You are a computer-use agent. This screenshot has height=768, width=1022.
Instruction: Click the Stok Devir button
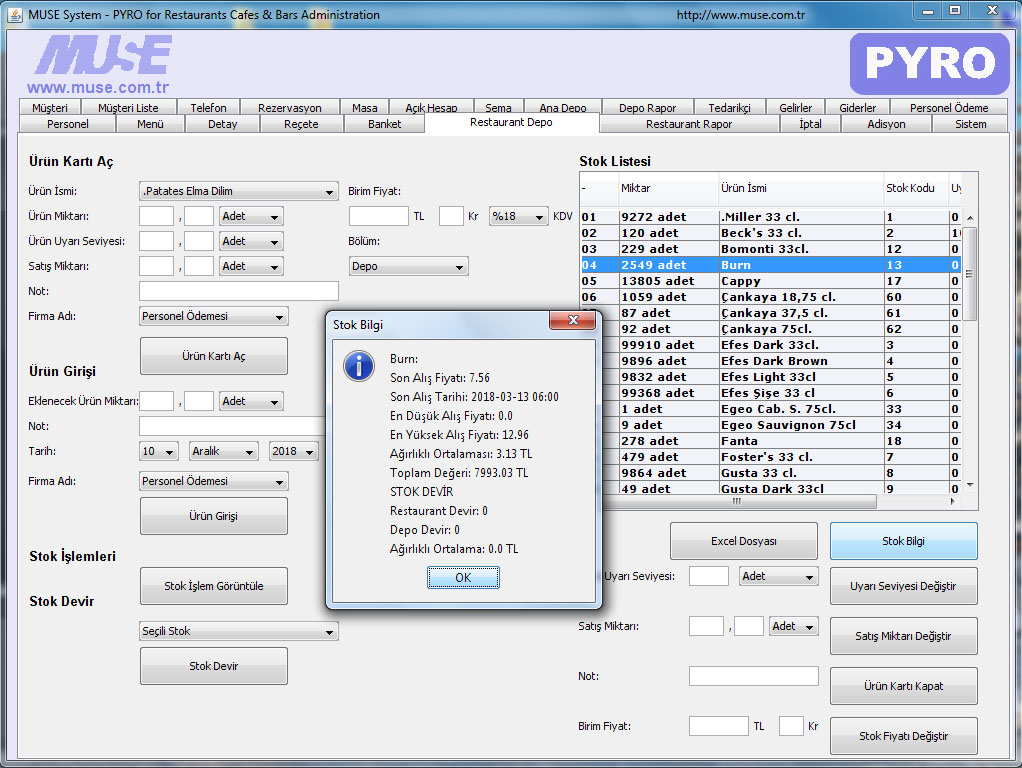coord(214,666)
